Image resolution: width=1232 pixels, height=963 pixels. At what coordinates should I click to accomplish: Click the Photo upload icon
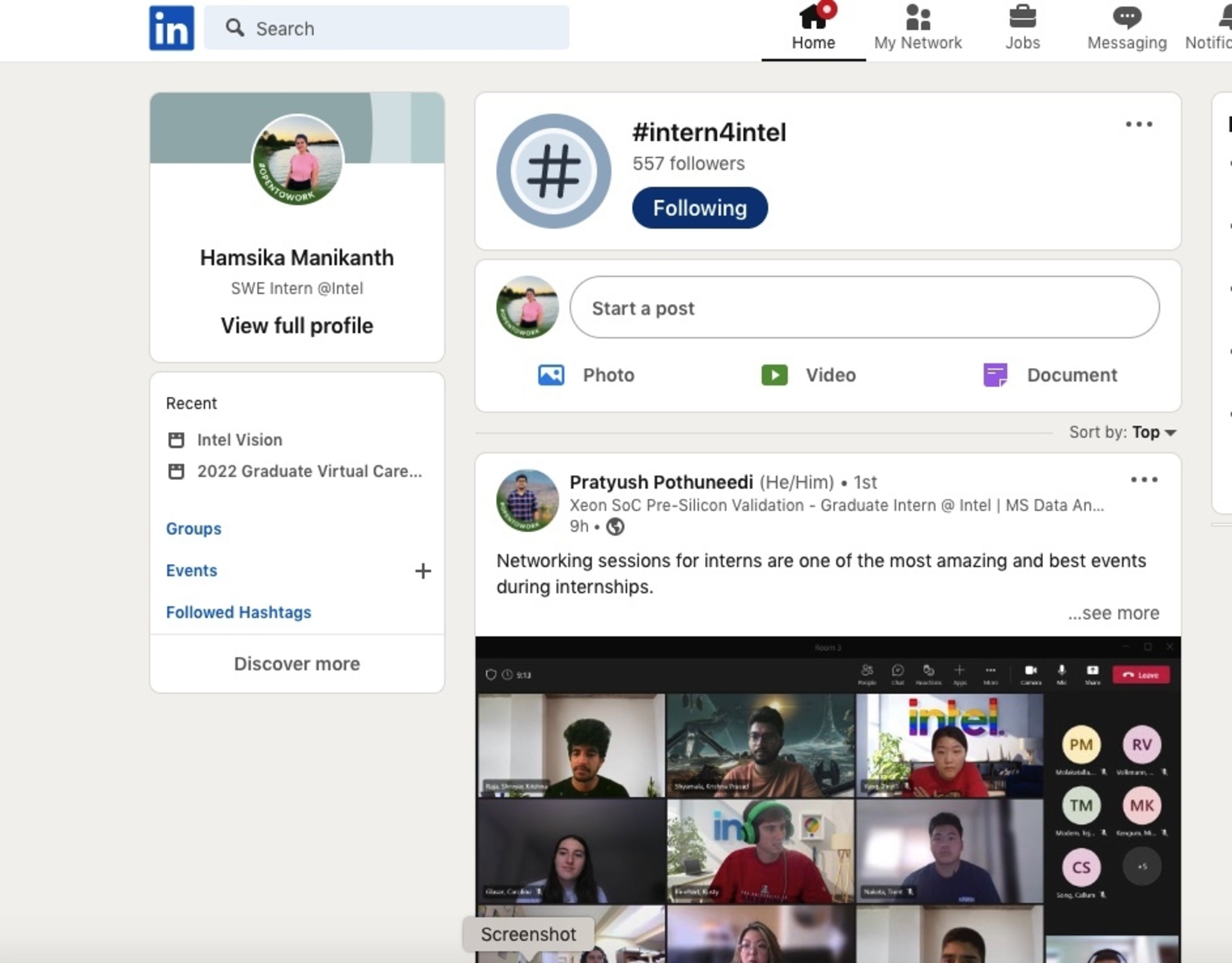tap(551, 375)
